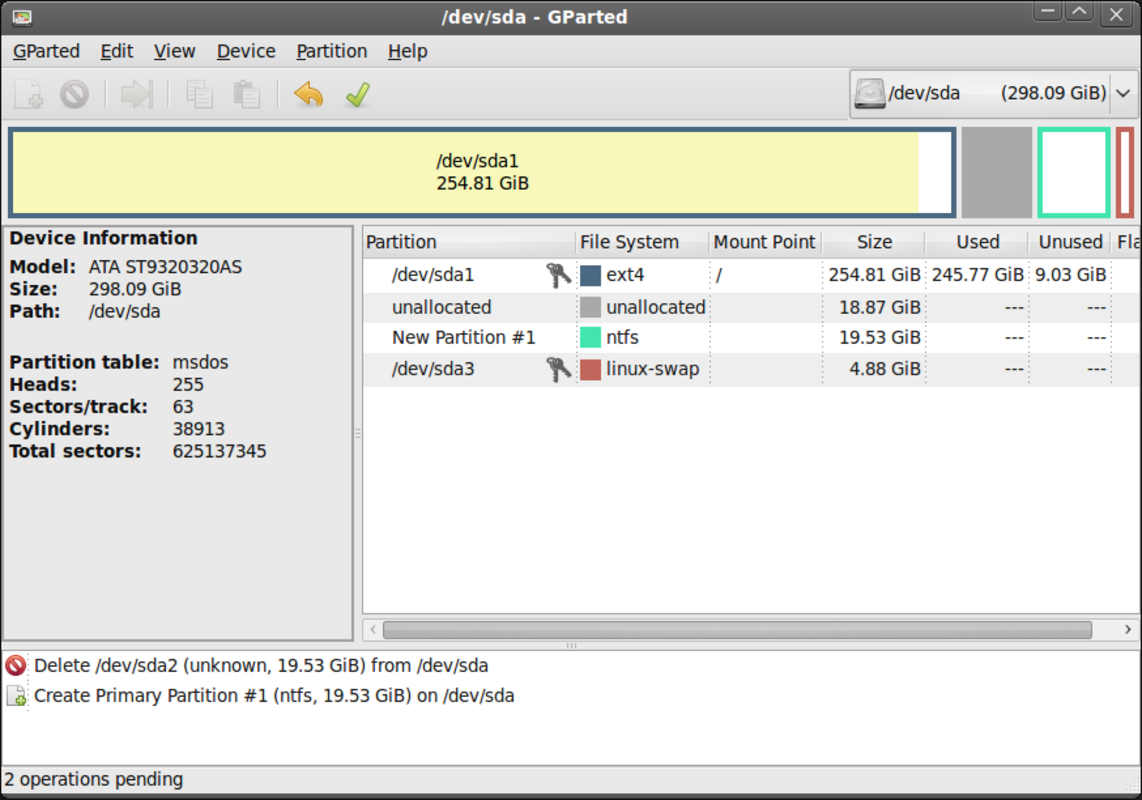Click the key icon beside /dev/sda1
1142x800 pixels.
(x=558, y=275)
